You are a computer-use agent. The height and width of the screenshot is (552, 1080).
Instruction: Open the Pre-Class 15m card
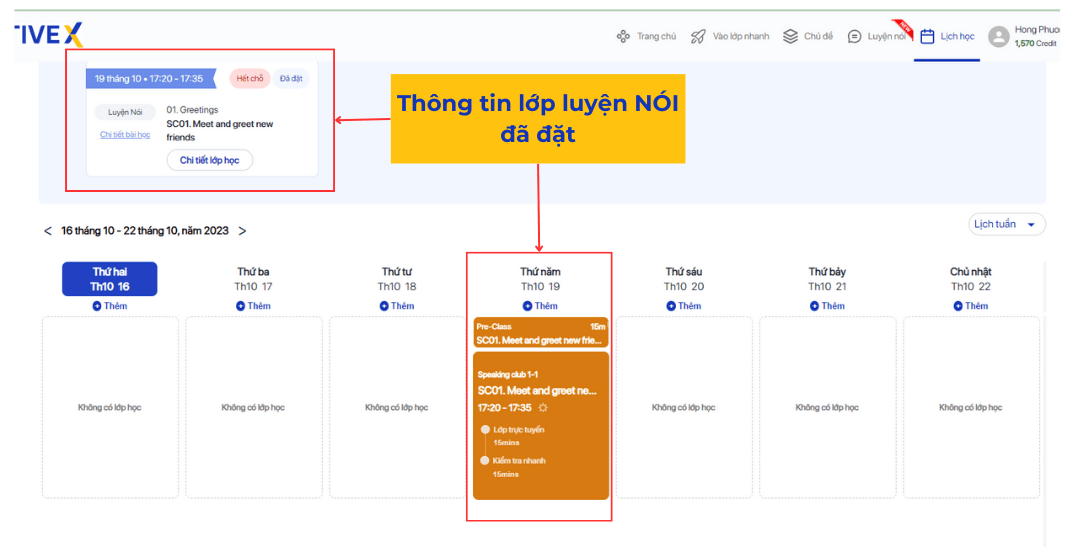pyautogui.click(x=541, y=333)
